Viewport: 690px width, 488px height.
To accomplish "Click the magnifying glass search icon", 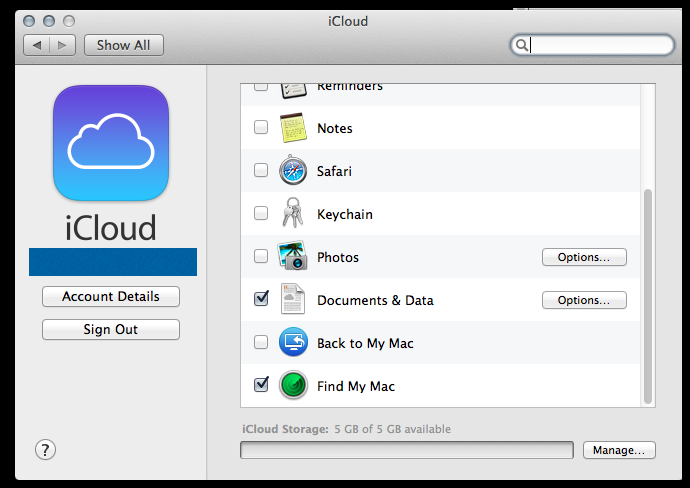I will point(521,45).
